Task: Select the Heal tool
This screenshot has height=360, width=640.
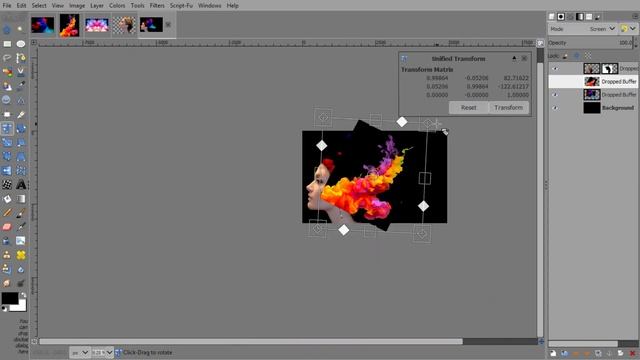Action: [x=21, y=255]
